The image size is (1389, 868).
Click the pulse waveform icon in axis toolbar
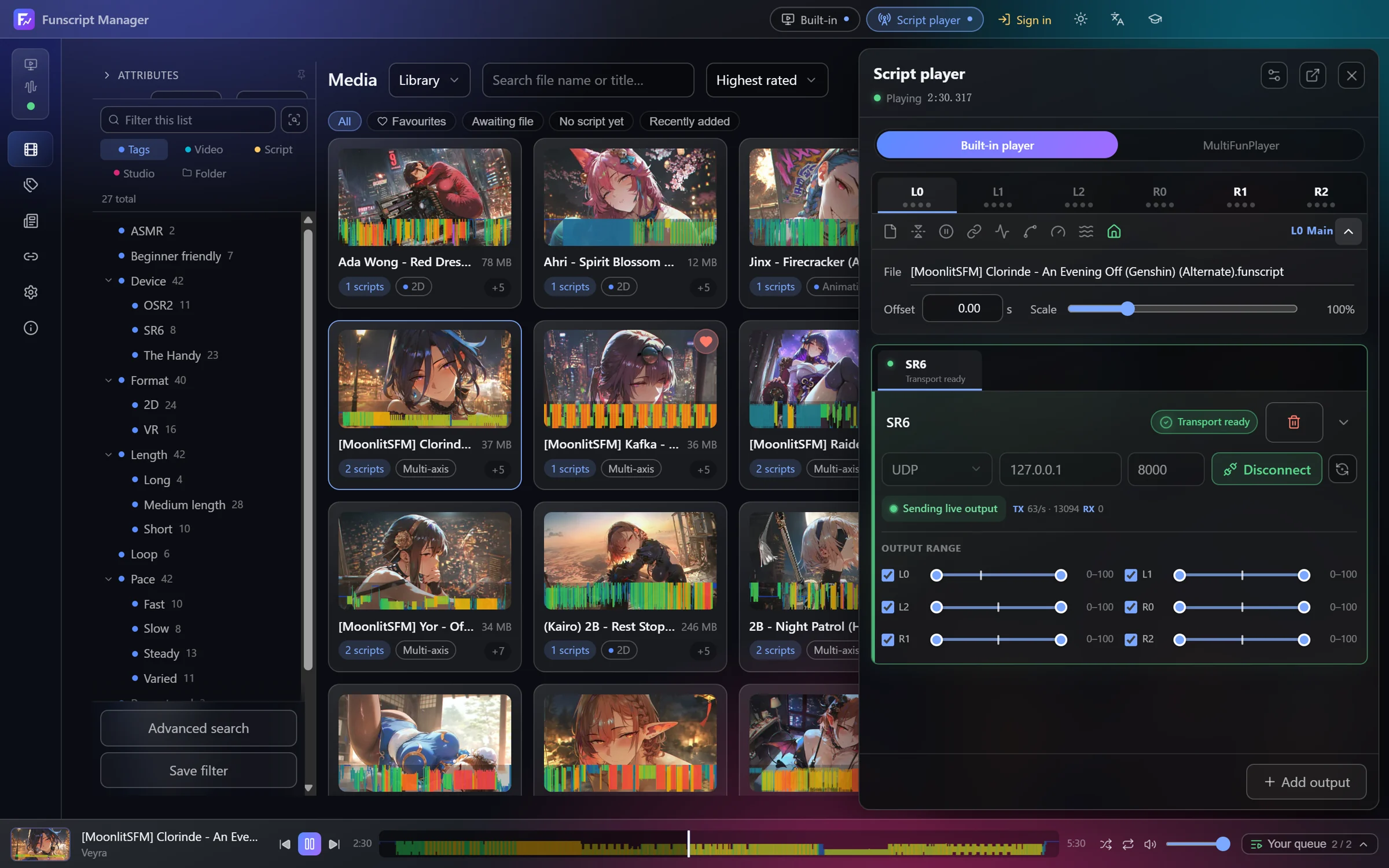[1002, 231]
